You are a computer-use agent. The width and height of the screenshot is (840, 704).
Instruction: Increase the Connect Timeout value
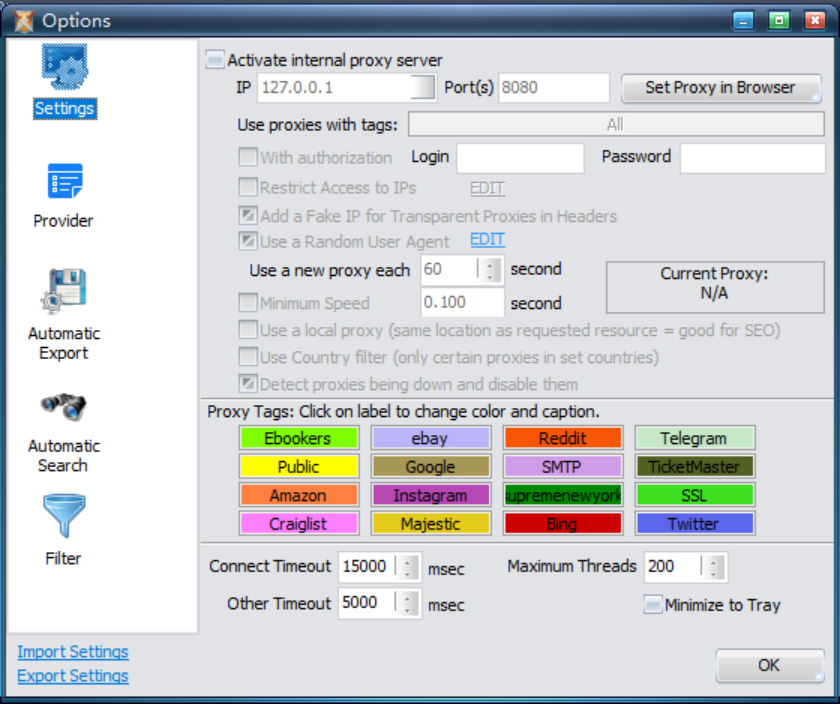(x=408, y=561)
